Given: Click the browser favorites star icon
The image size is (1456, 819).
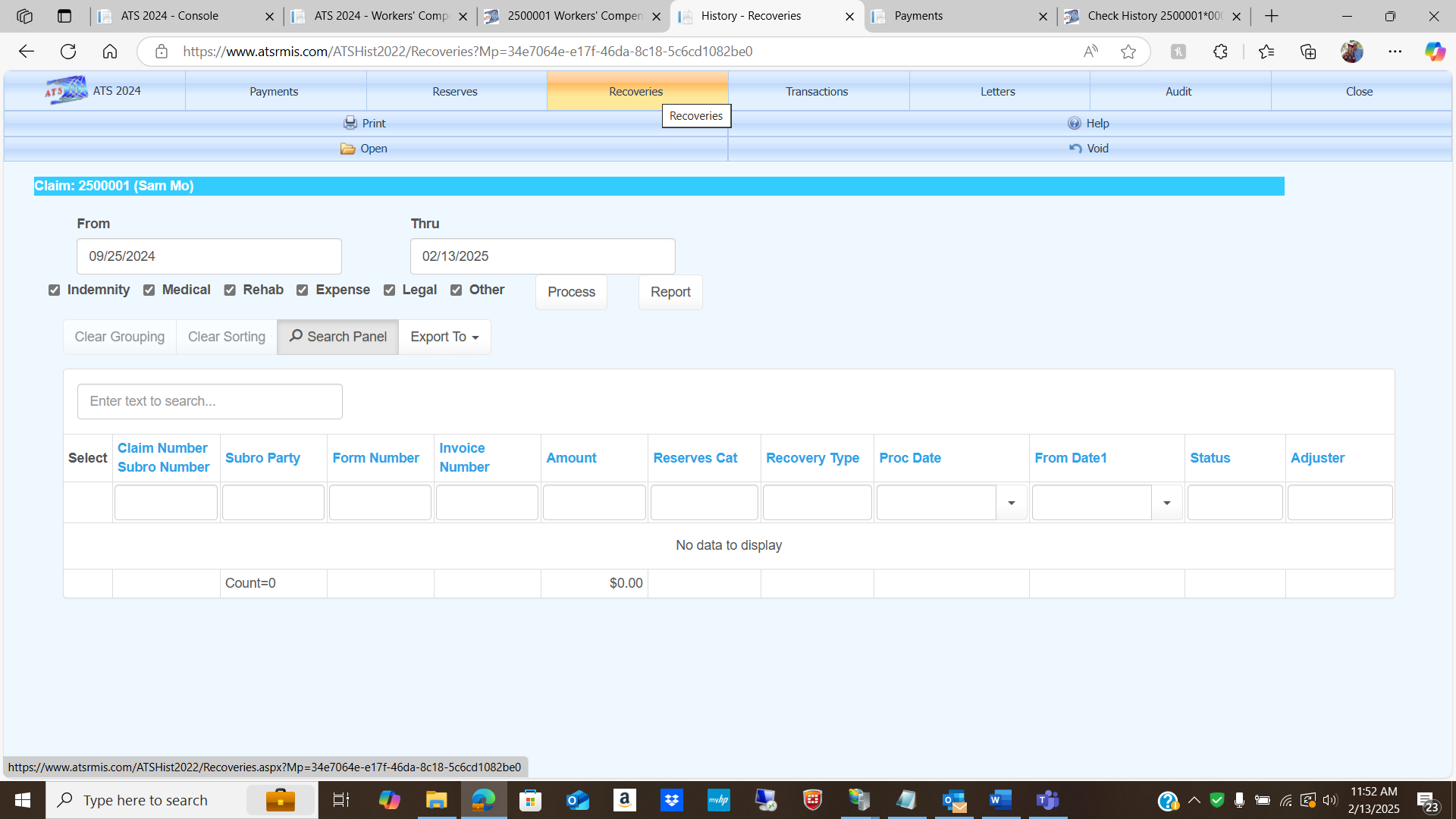Looking at the screenshot, I should pyautogui.click(x=1128, y=52).
